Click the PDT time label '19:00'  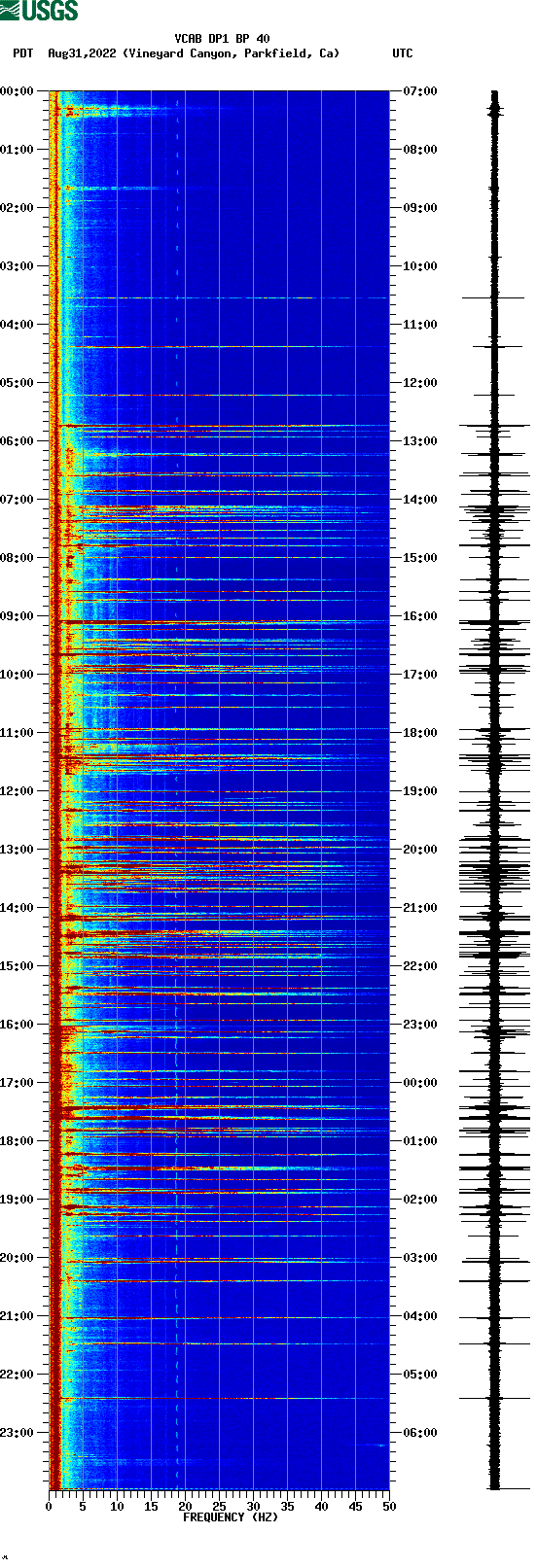pos(17,1200)
